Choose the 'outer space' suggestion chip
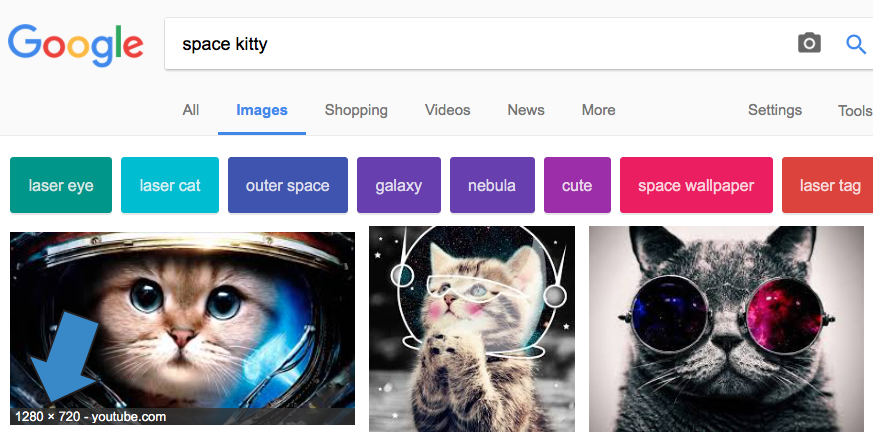873x441 pixels. [287, 185]
